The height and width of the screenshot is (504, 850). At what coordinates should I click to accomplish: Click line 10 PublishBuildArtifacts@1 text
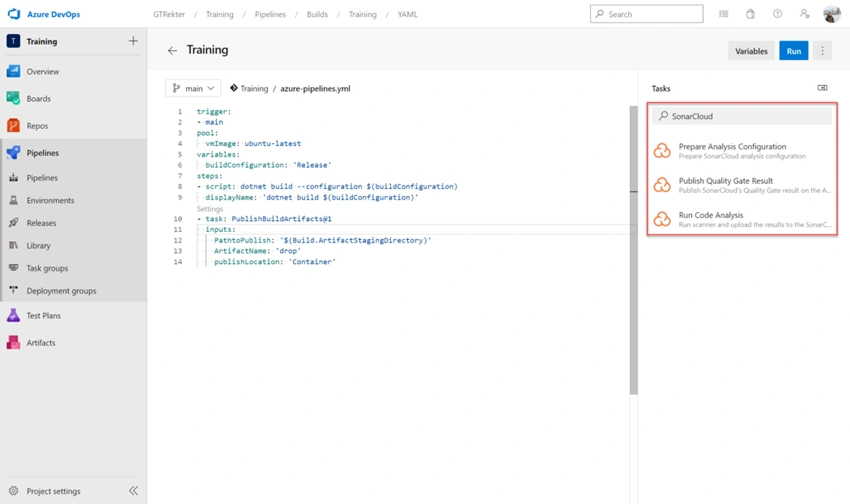(281, 219)
